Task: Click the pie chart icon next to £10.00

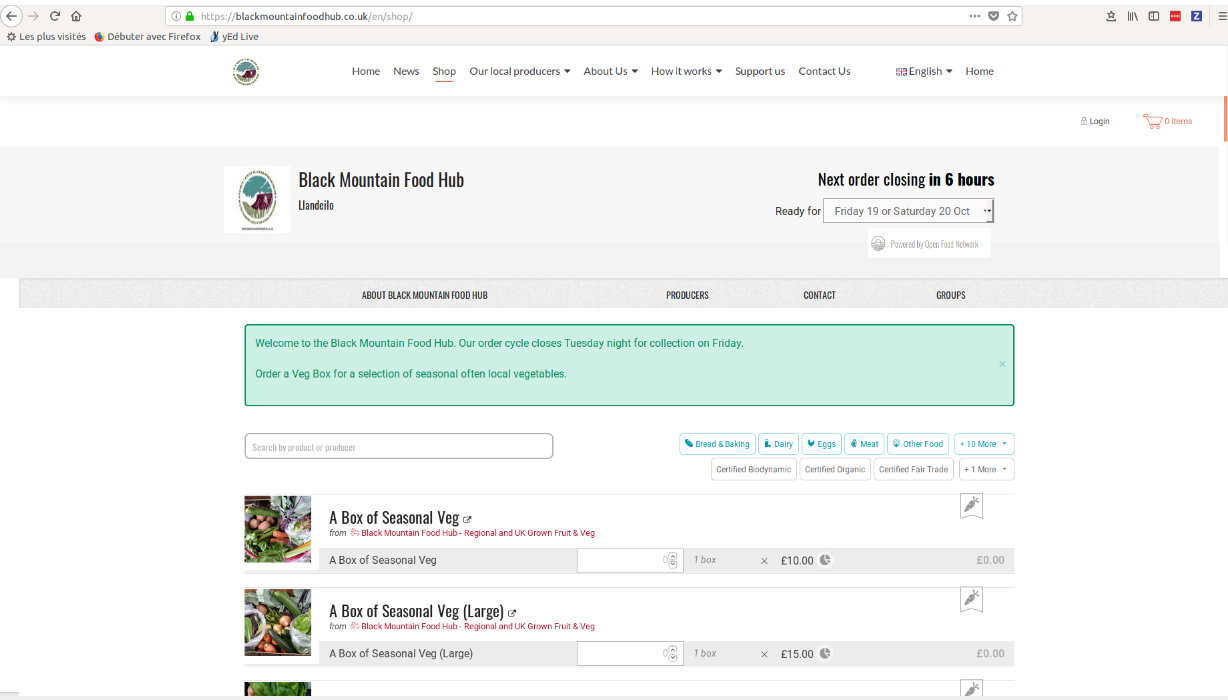Action: (825, 560)
